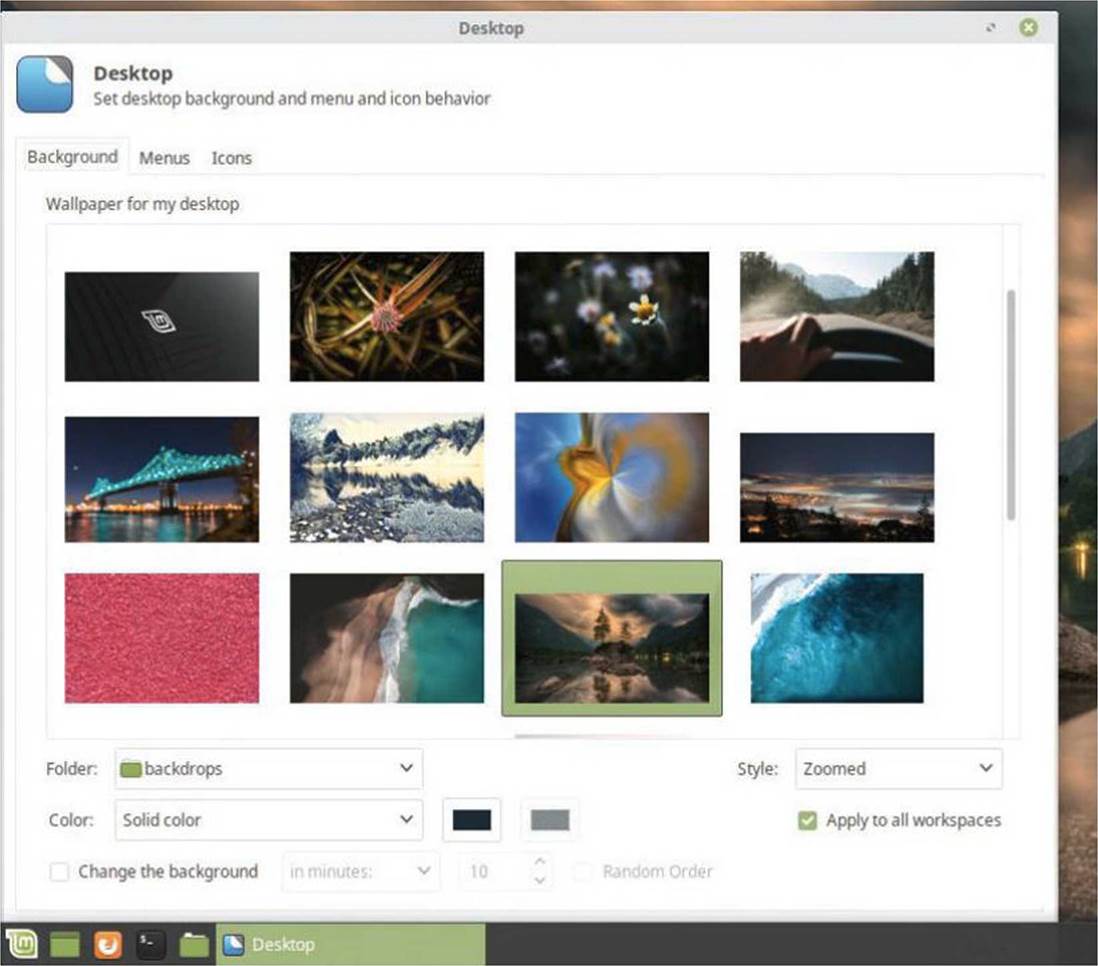This screenshot has width=1098, height=966.
Task: Click the Show Desktop taskbar icon
Action: (x=64, y=945)
